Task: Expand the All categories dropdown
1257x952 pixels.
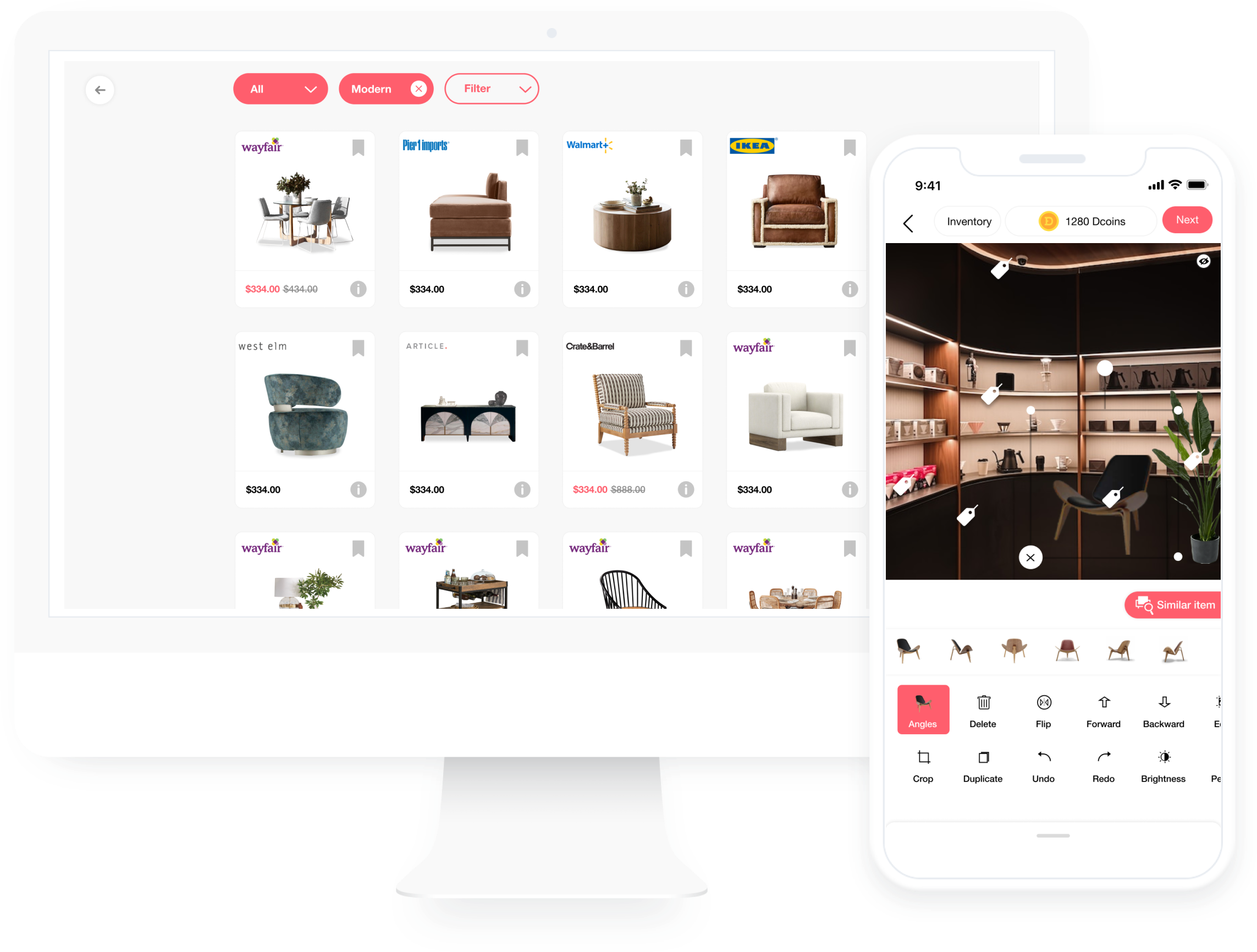Action: coord(280,89)
